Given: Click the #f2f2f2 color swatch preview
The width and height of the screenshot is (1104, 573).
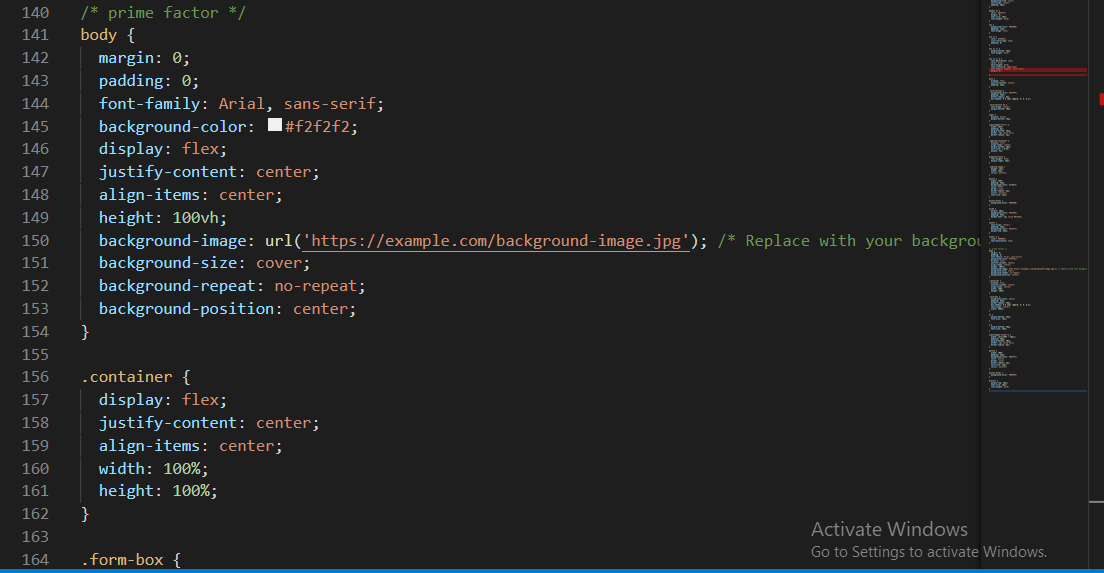Looking at the screenshot, I should [x=275, y=125].
